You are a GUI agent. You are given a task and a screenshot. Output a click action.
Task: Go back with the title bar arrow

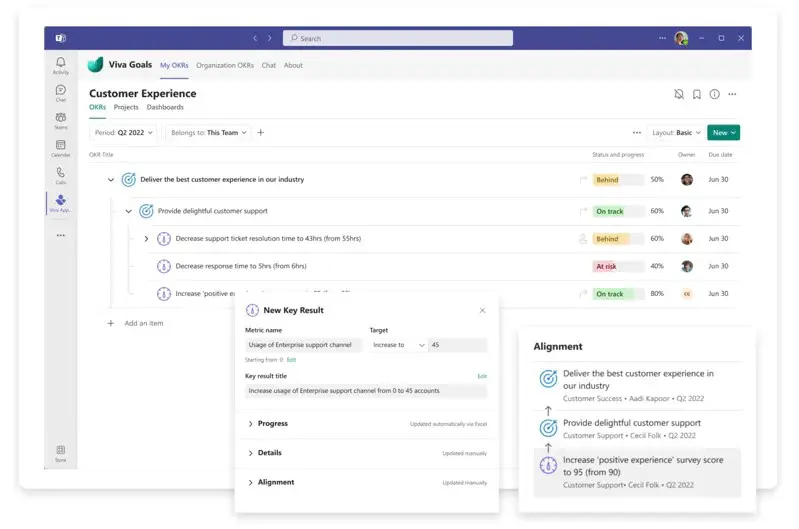click(255, 38)
